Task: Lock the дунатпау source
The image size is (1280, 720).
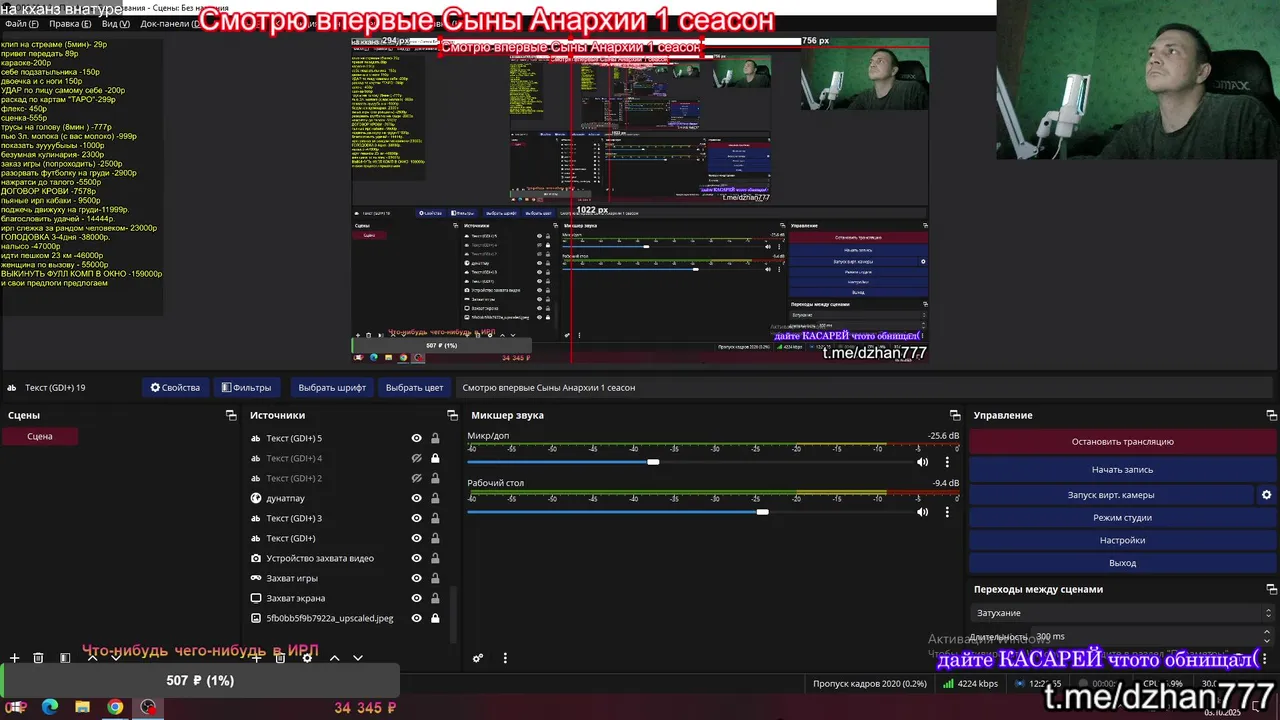Action: 435,498
